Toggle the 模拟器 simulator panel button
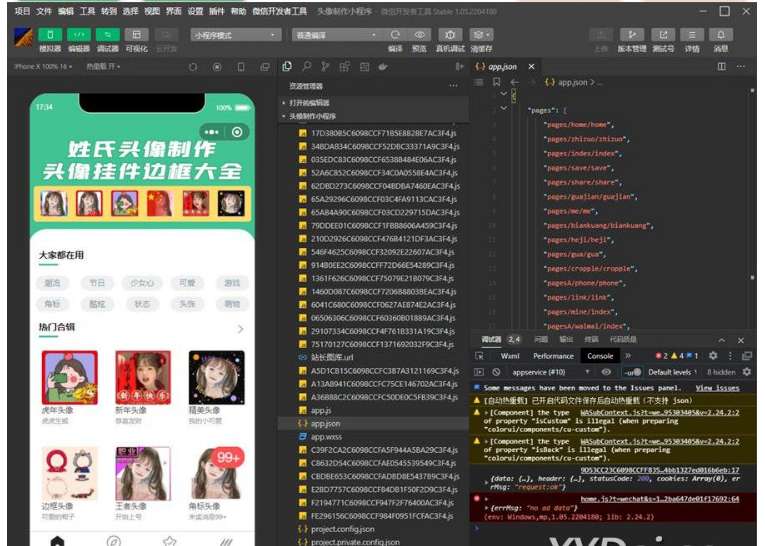 (x=50, y=34)
